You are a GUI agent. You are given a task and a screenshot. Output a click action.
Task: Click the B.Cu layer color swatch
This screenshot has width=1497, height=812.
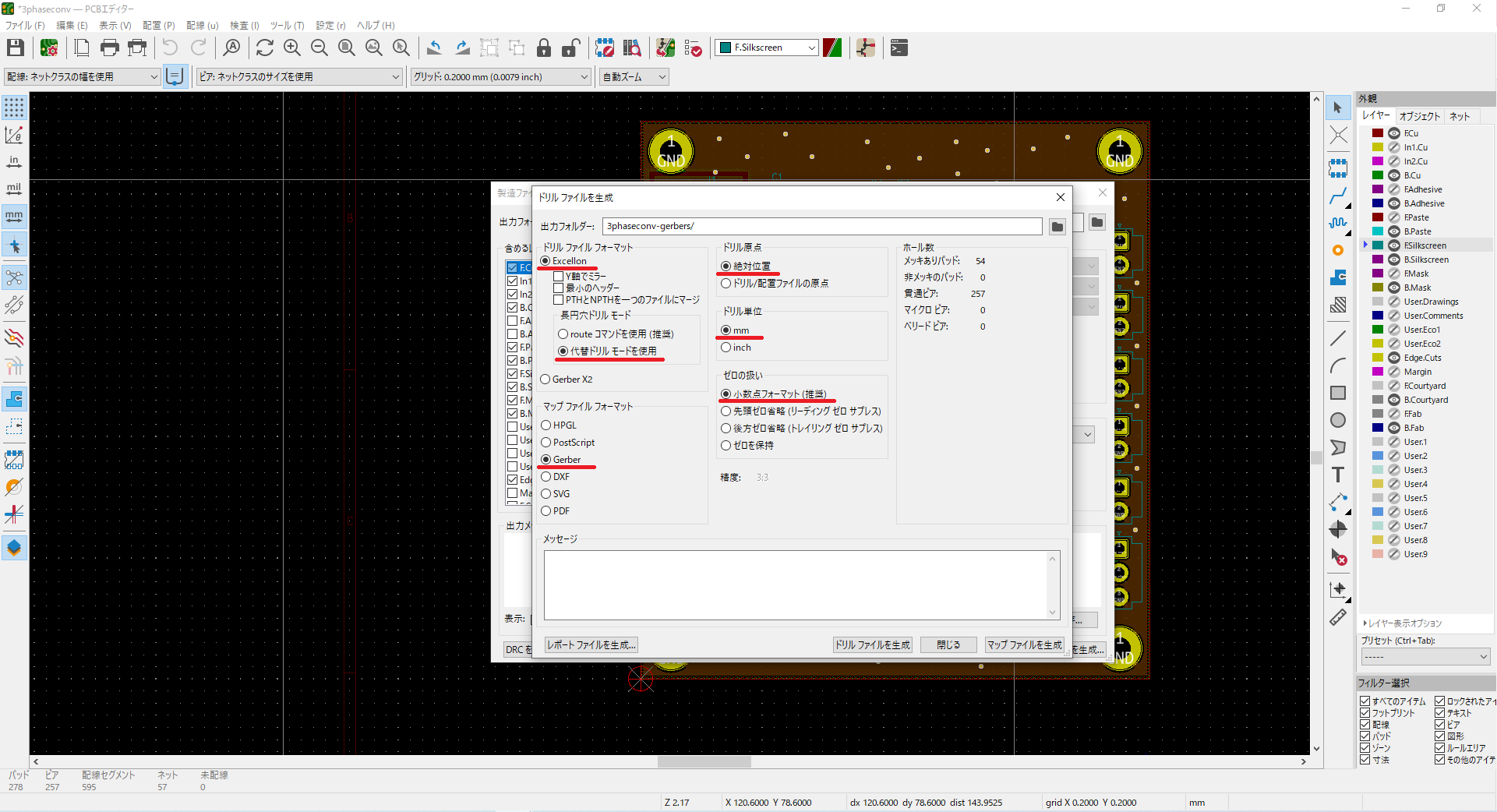(1378, 175)
